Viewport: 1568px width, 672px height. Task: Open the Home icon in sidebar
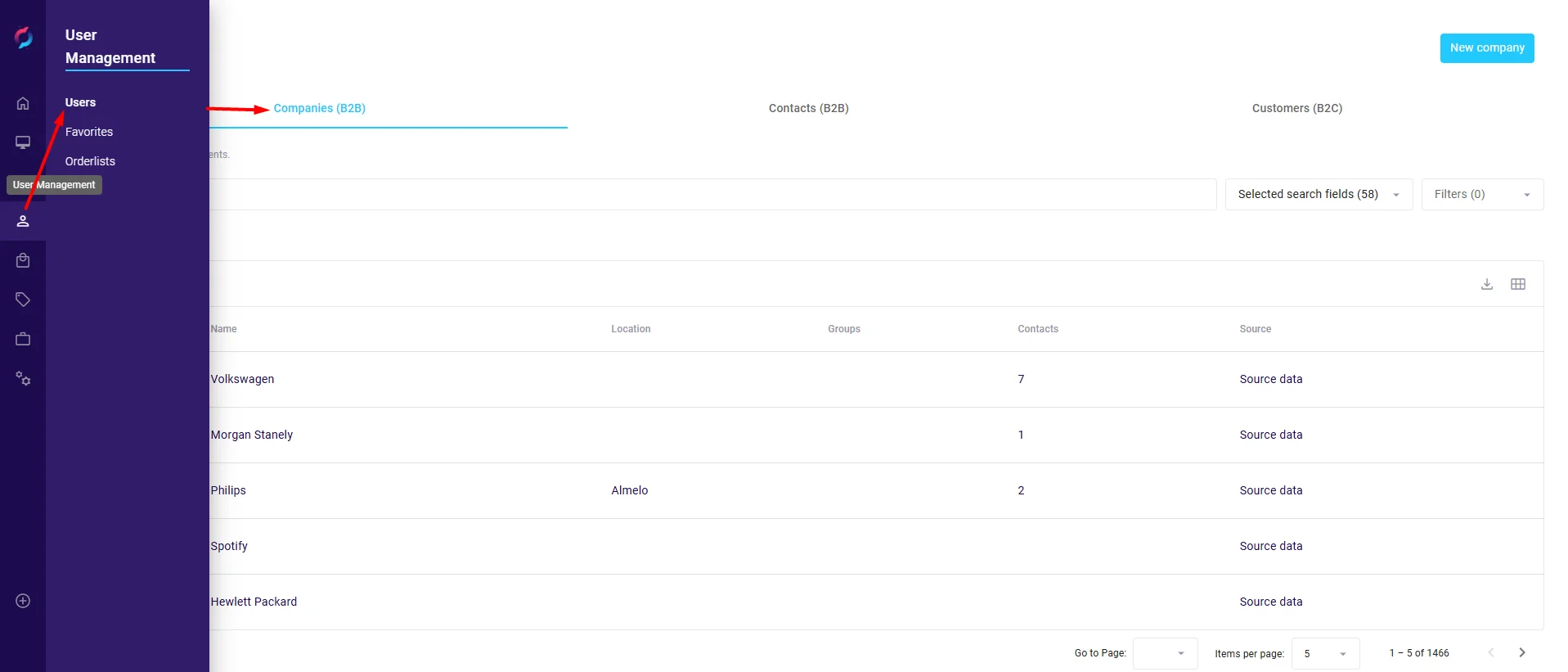pyautogui.click(x=23, y=103)
